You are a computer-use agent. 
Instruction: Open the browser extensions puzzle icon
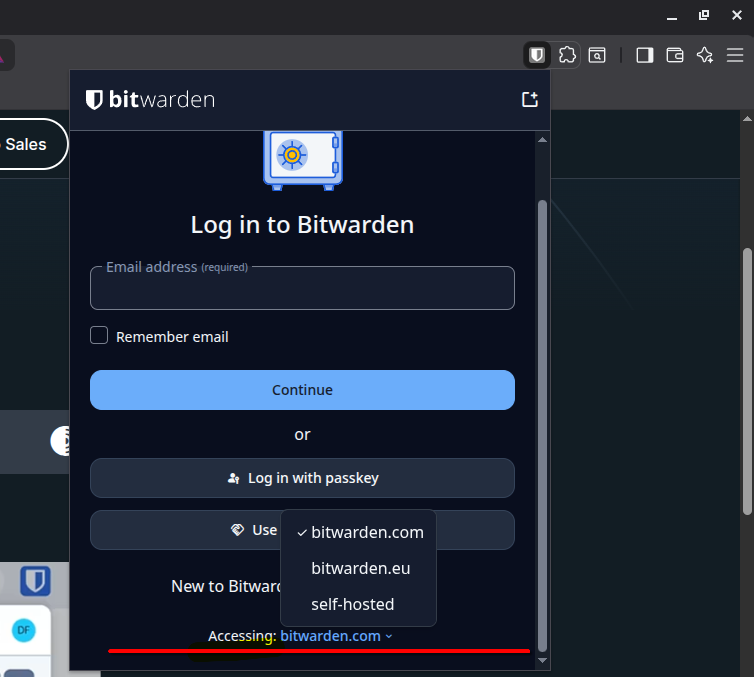pyautogui.click(x=567, y=55)
